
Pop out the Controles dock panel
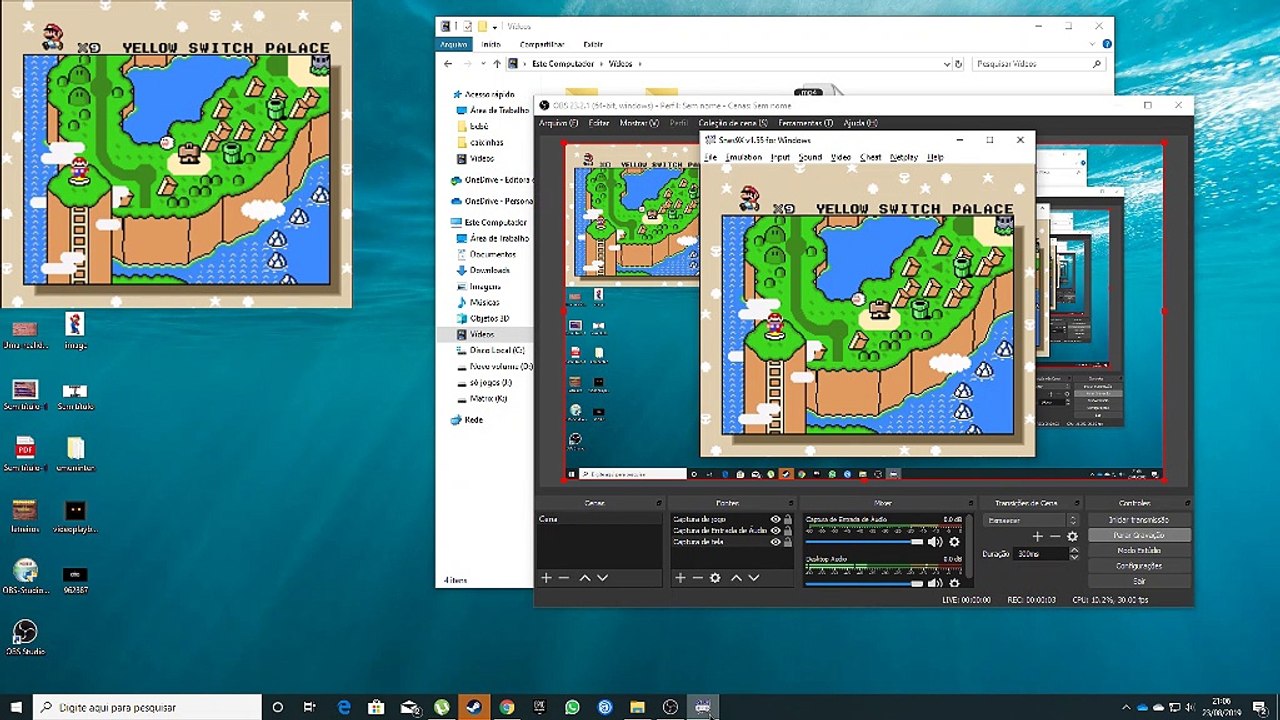click(1188, 503)
